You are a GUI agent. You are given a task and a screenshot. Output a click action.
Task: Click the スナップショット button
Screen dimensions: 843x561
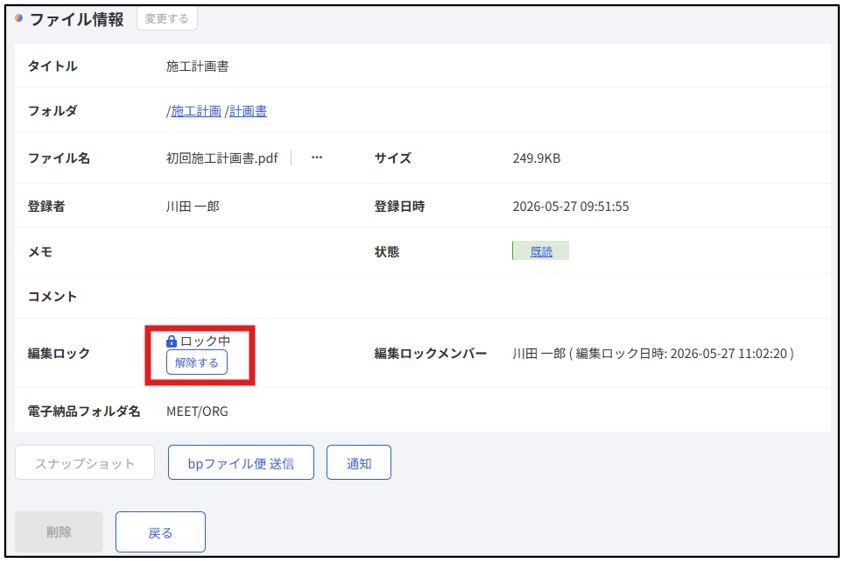point(85,463)
